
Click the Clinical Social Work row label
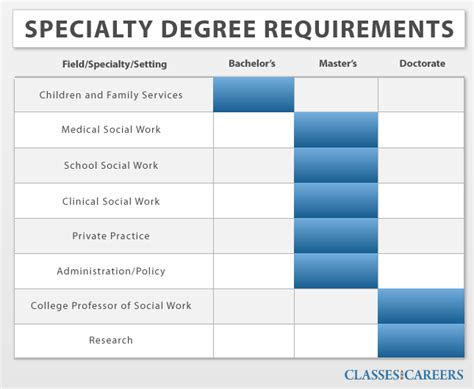[x=111, y=201]
